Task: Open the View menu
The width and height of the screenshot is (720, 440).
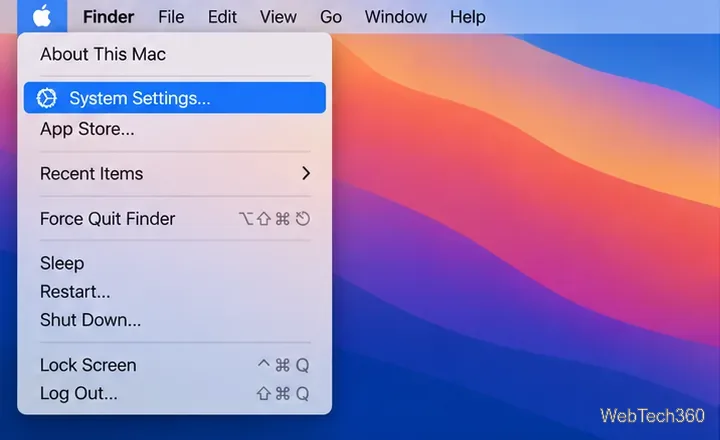Action: tap(278, 17)
